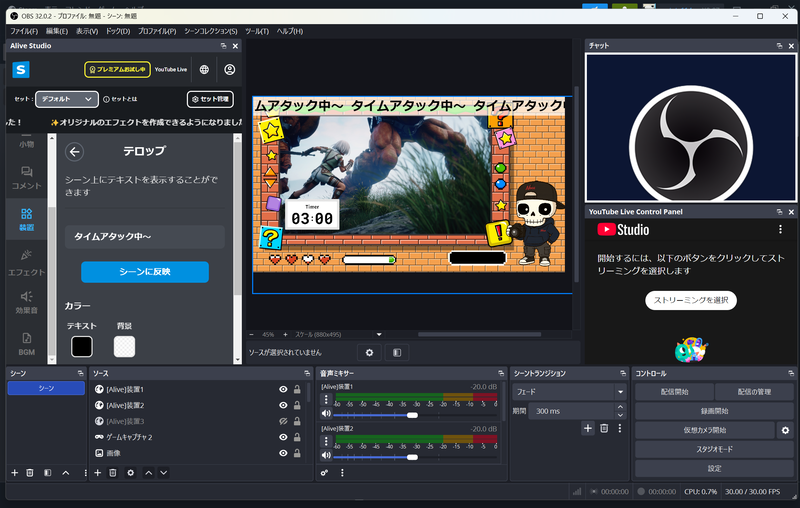Add a new source with plus icon
This screenshot has width=800, height=508.
pos(97,473)
